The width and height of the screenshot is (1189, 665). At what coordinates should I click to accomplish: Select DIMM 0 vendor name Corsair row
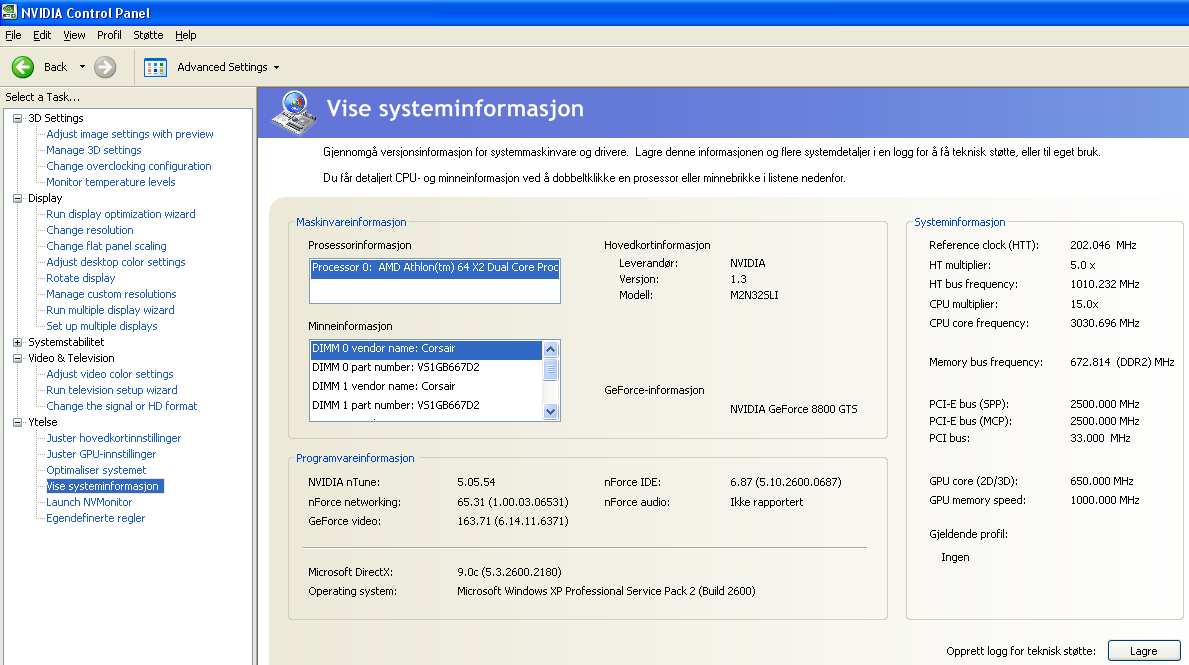pos(426,349)
